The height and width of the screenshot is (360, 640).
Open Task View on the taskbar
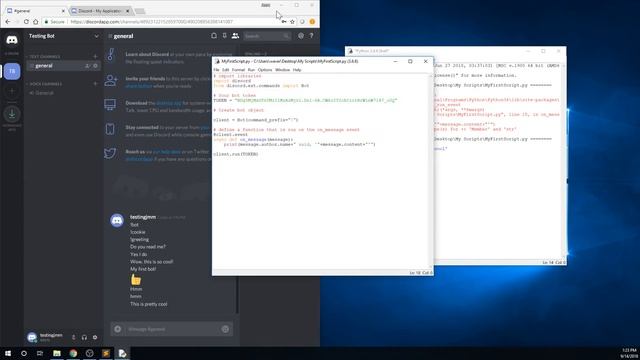coord(40,353)
